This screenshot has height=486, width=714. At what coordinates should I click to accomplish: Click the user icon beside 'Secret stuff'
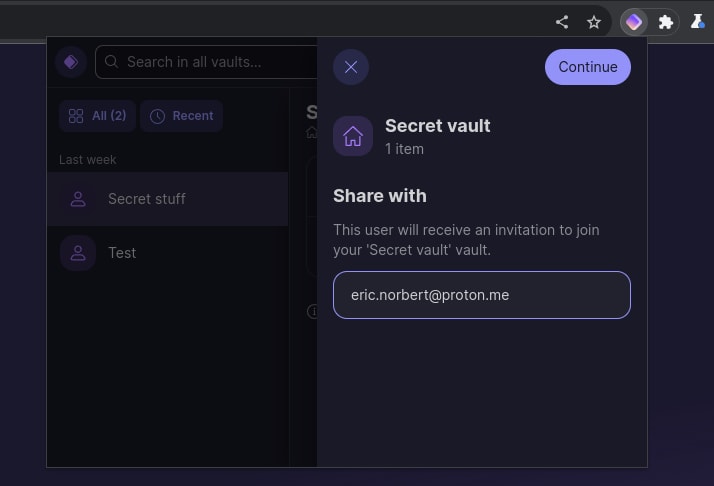click(78, 199)
